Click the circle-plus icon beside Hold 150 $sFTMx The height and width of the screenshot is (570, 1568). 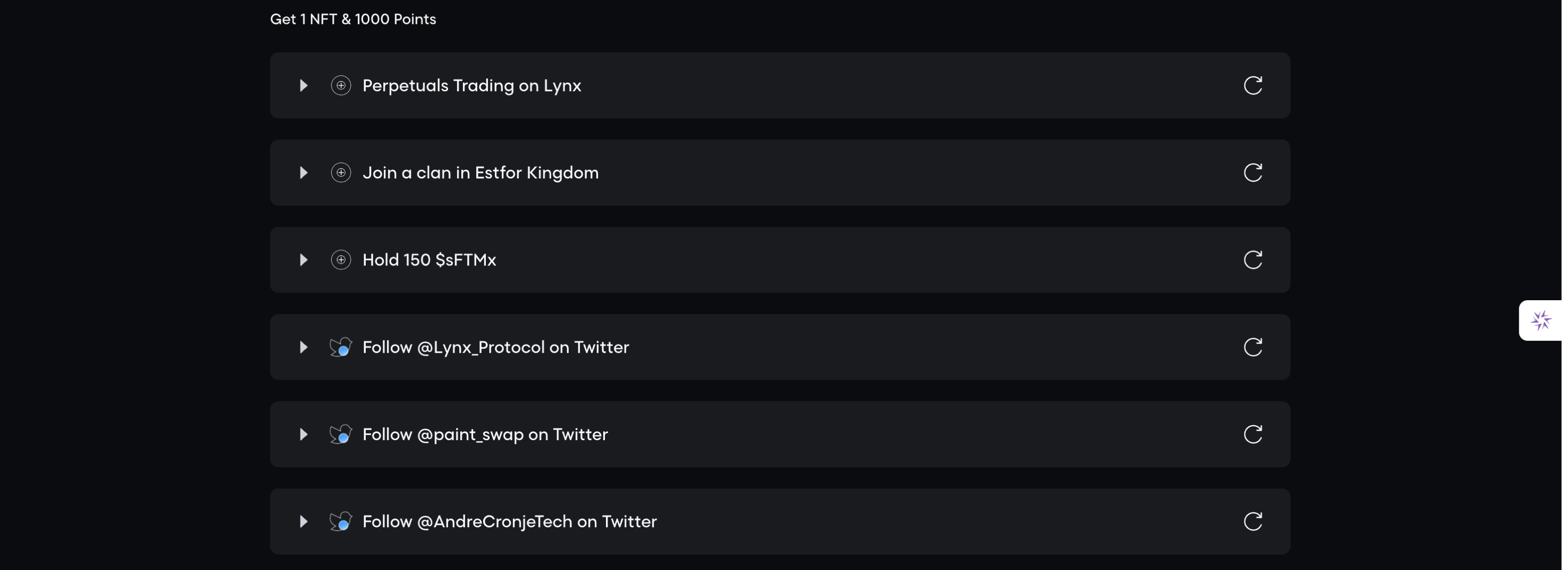[x=341, y=260]
